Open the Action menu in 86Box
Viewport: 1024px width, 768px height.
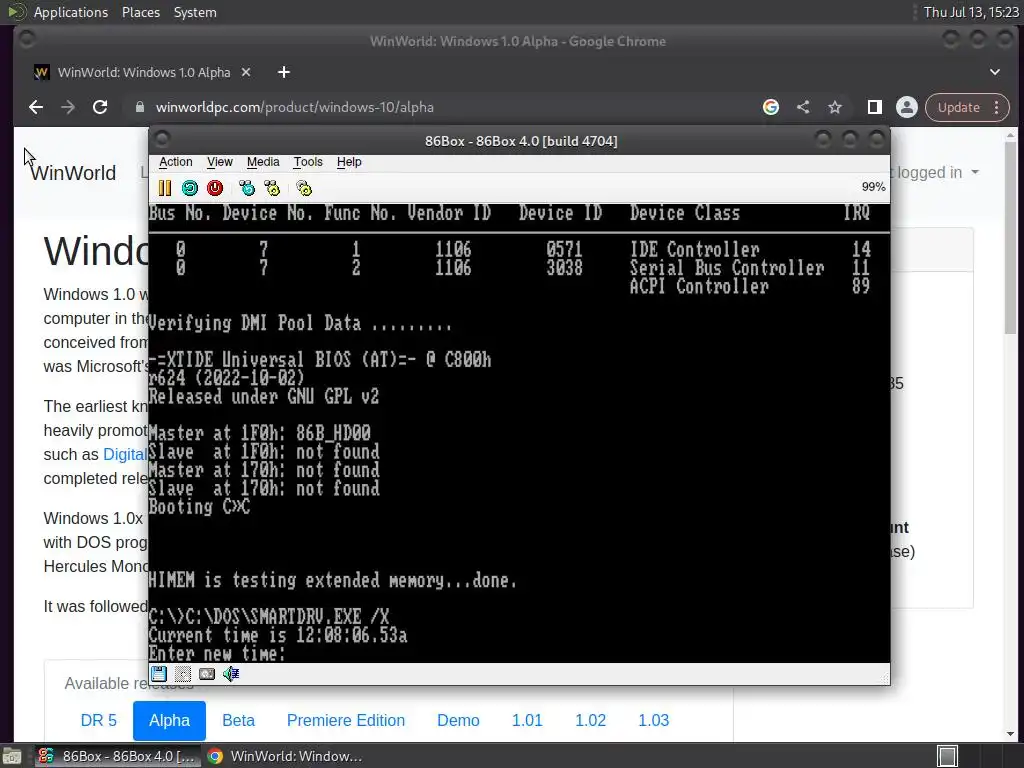coord(176,162)
